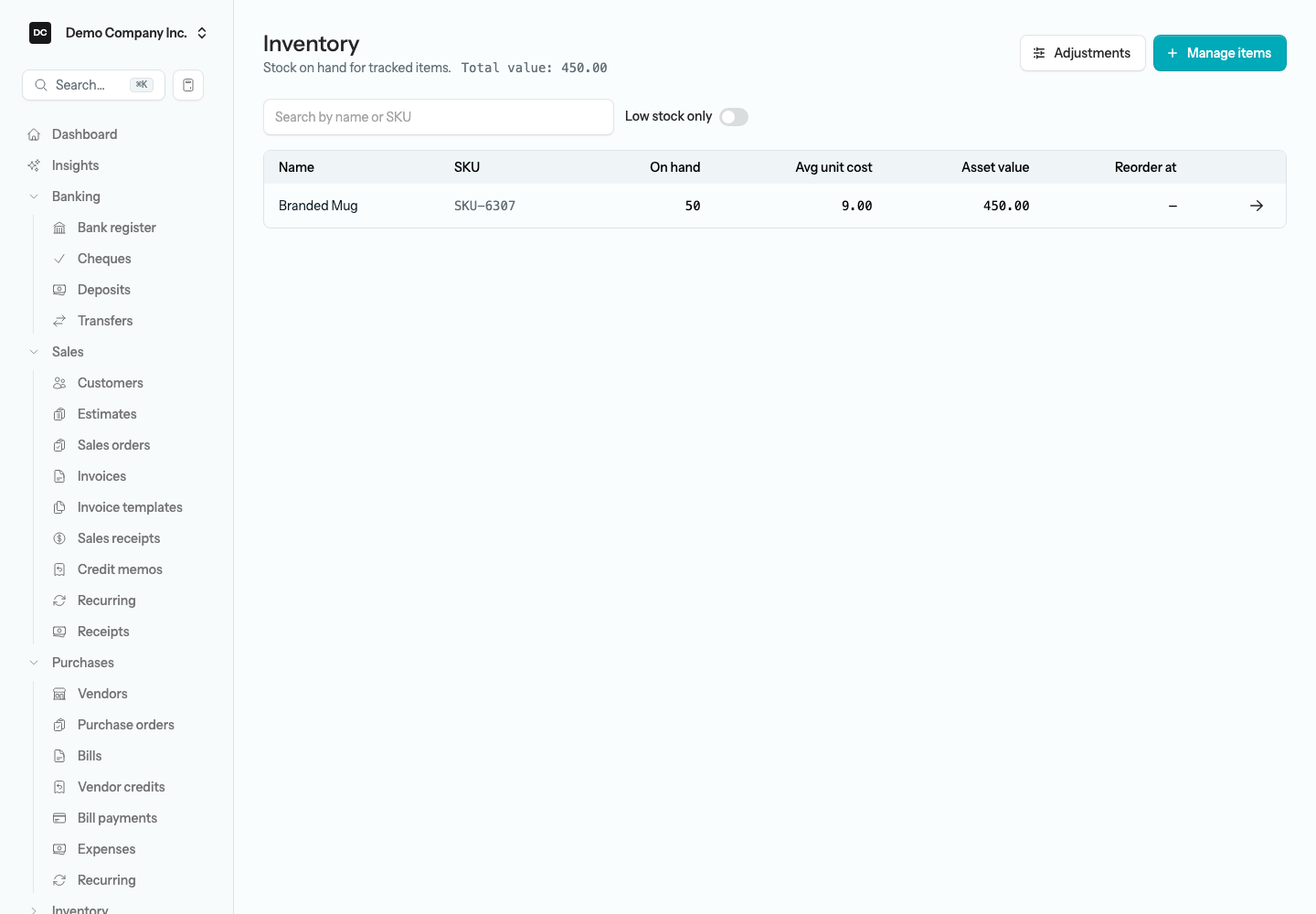Click the Insights sparkle icon
This screenshot has height=914, width=1316.
pos(34,165)
